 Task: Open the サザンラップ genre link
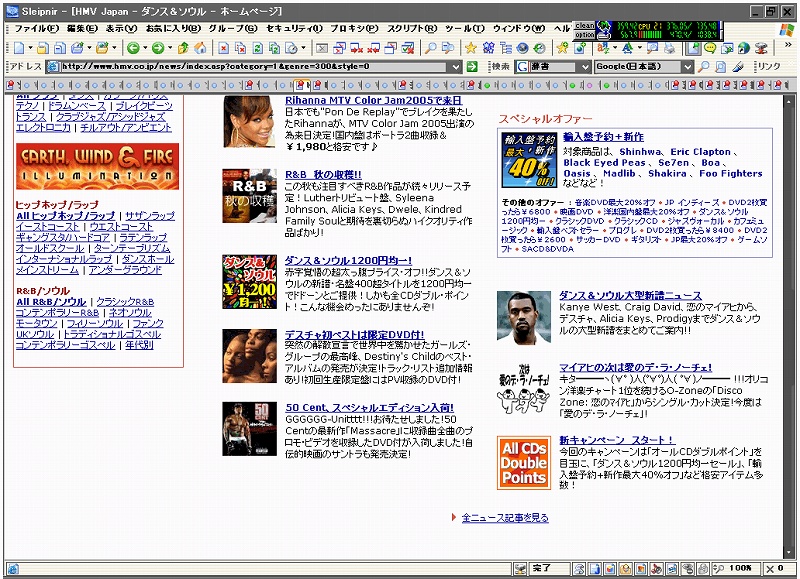[x=150, y=216]
